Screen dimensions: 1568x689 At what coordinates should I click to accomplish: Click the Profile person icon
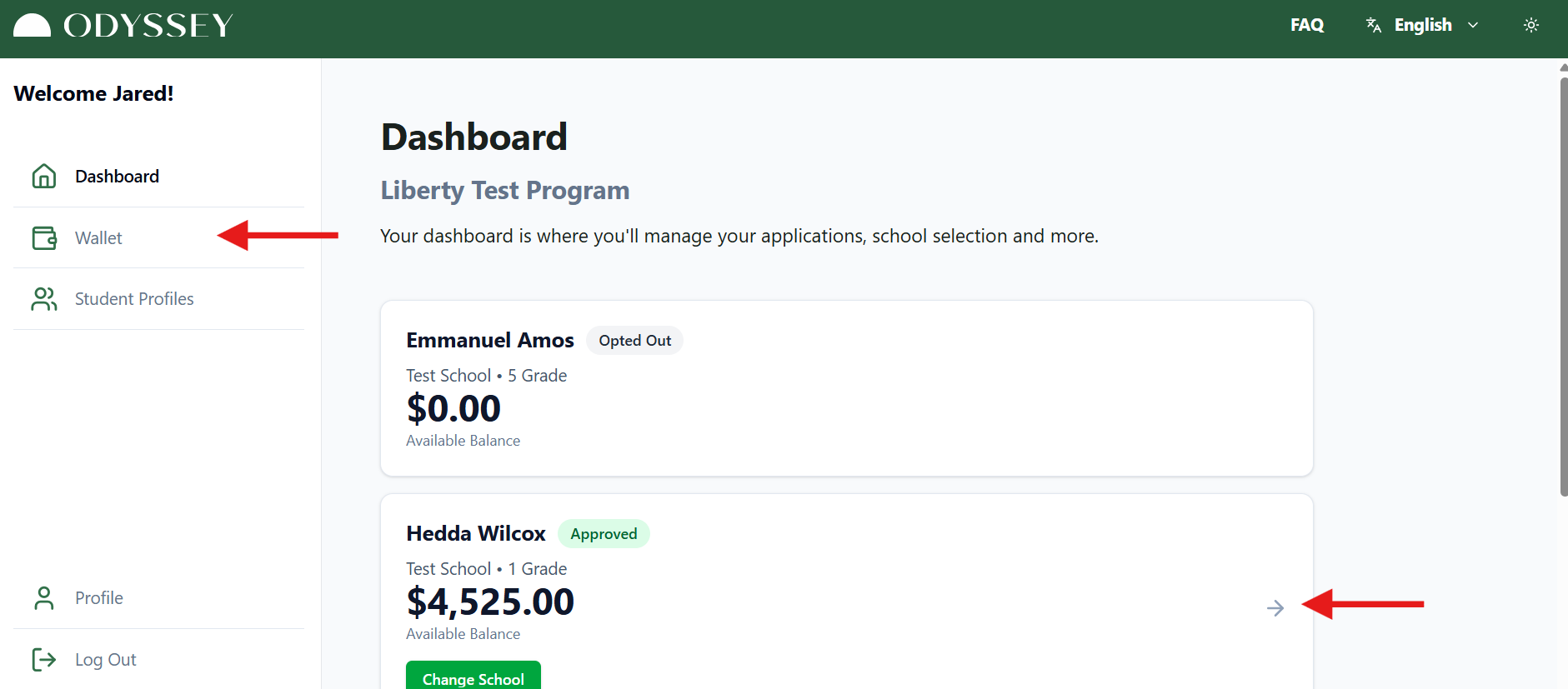(44, 598)
